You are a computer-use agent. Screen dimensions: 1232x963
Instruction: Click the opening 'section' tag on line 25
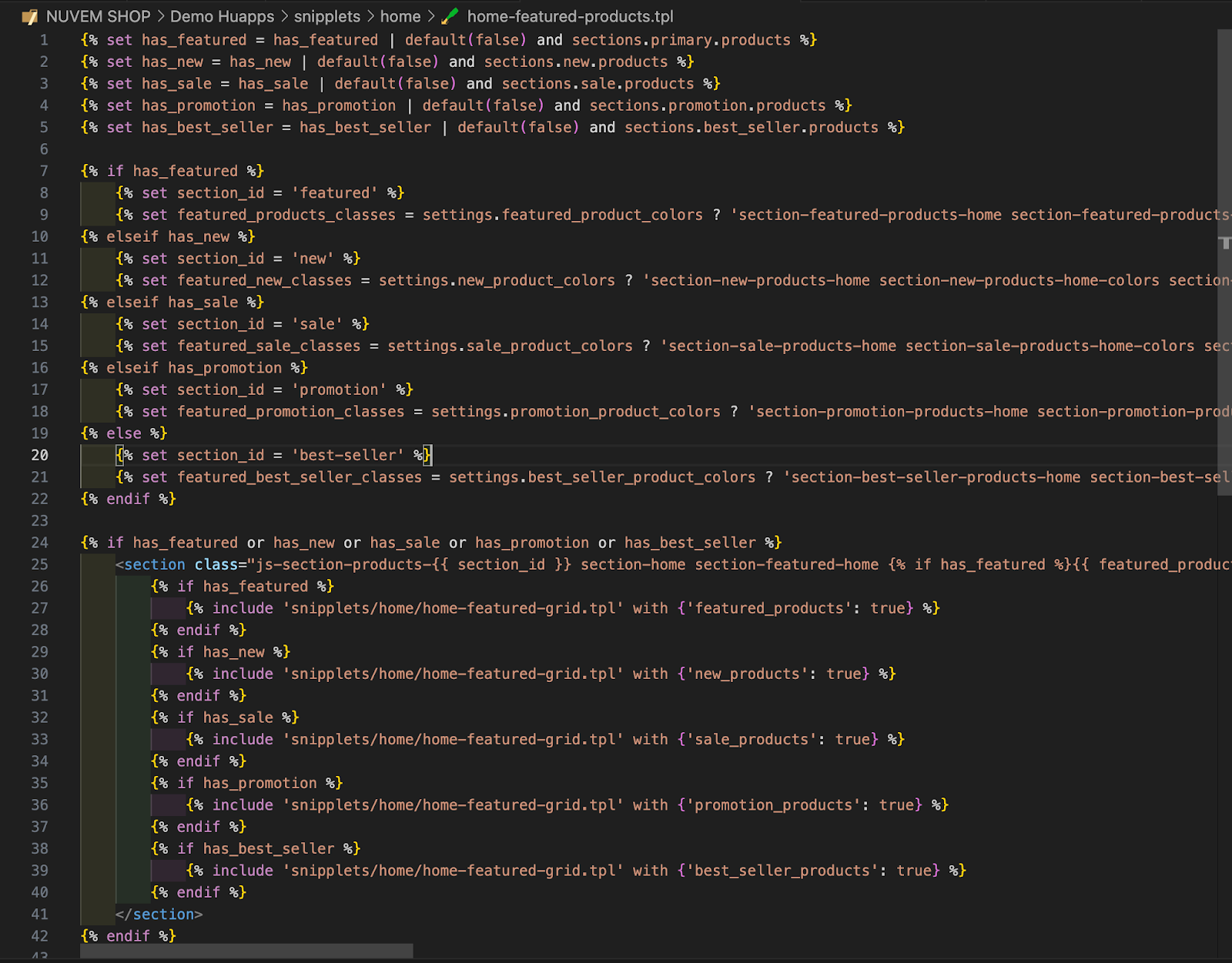point(155,564)
